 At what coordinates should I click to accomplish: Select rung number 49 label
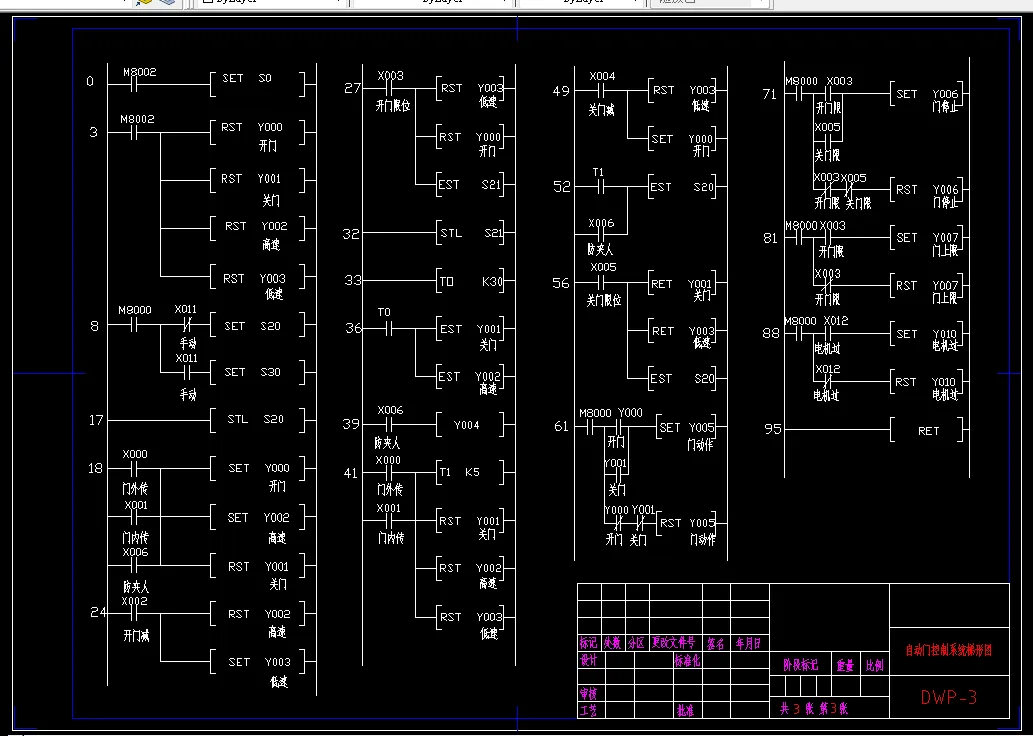click(561, 91)
